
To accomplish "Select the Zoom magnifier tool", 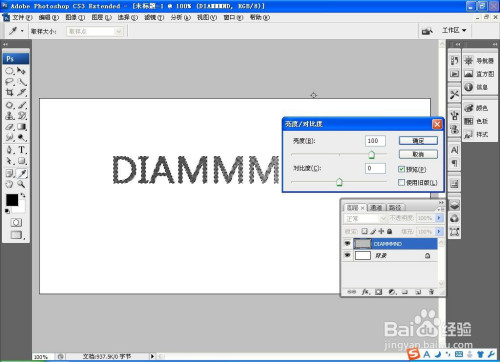I will (x=22, y=184).
